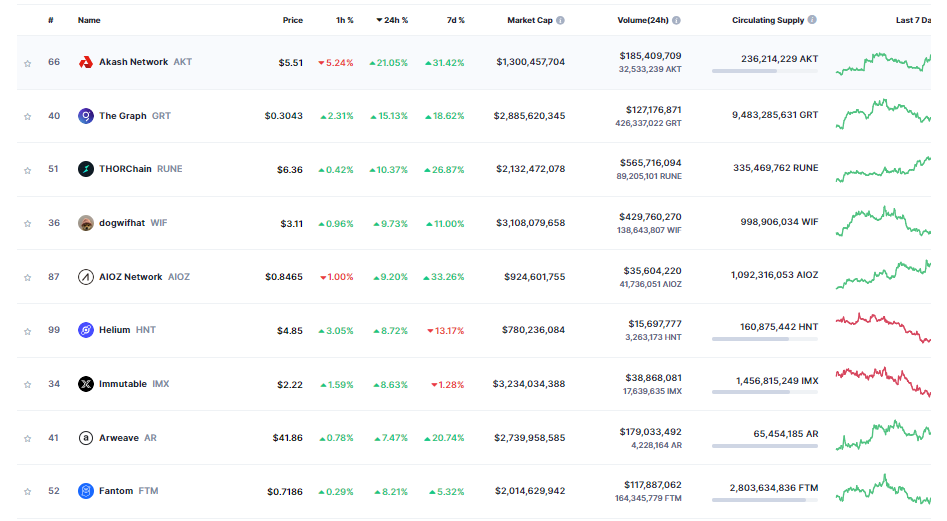The image size is (947, 521).
Task: Click Fantom supply 2,803,634,836 FTM
Action: 774,488
